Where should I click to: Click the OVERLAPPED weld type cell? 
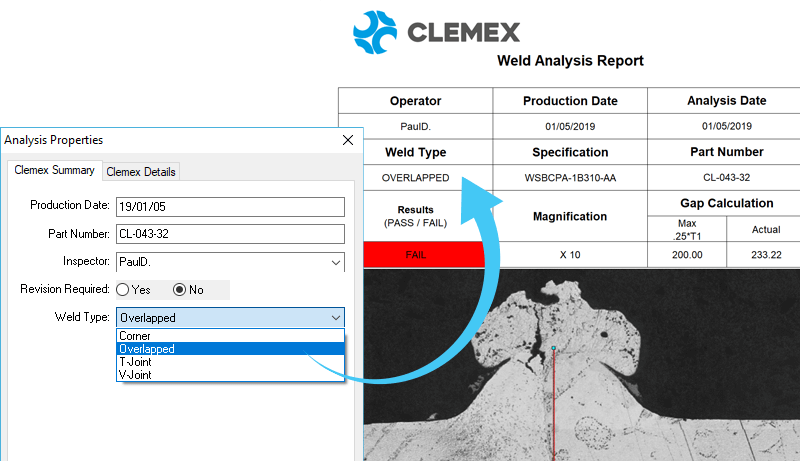[415, 178]
